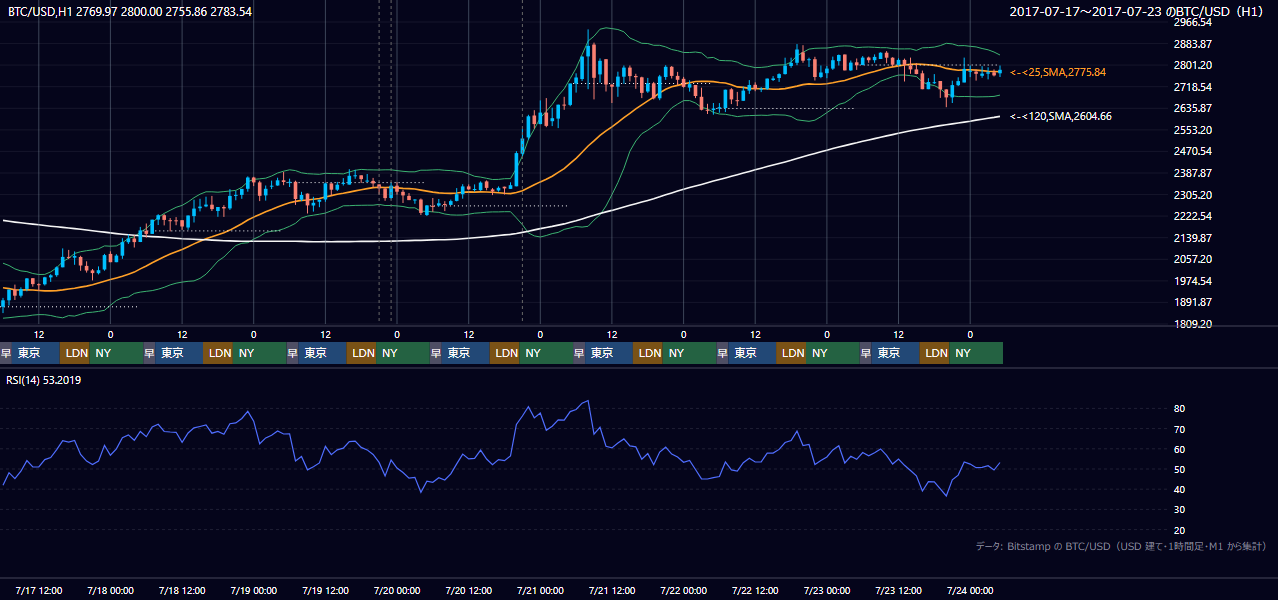Click RSI axis level 80
Image resolution: width=1278 pixels, height=600 pixels.
click(x=1180, y=409)
